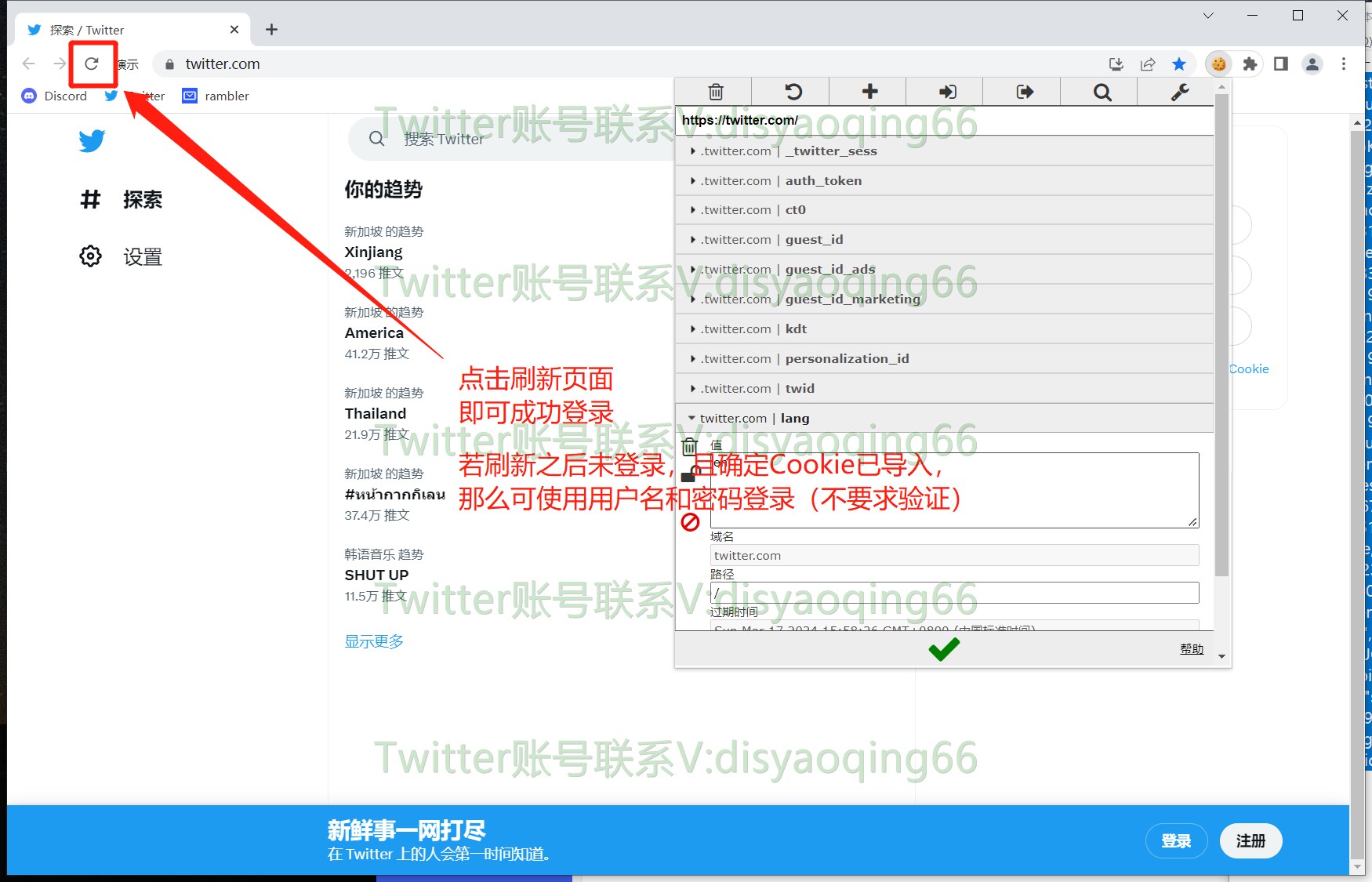Click the delete all cookies trash icon
The image size is (1372, 882).
(715, 92)
